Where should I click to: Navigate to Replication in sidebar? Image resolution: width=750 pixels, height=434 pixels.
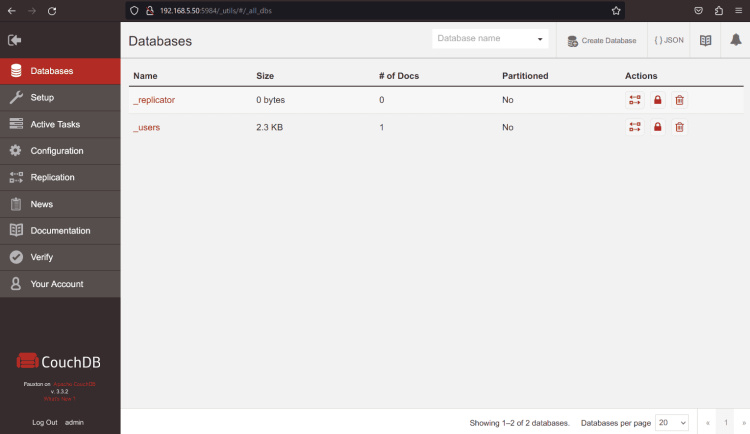click(x=52, y=177)
